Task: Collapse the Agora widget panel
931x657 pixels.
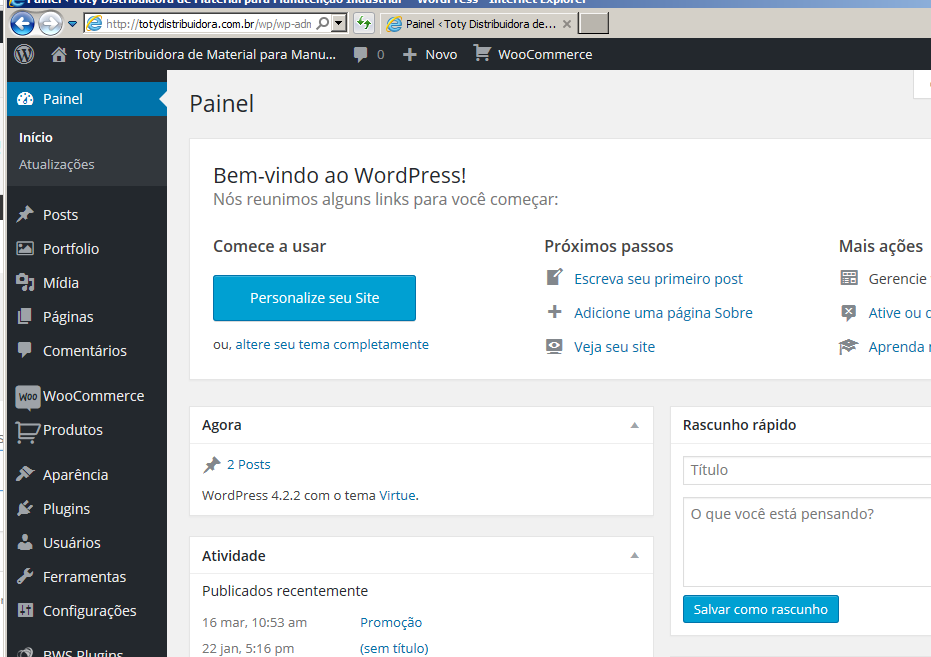Action: point(634,425)
